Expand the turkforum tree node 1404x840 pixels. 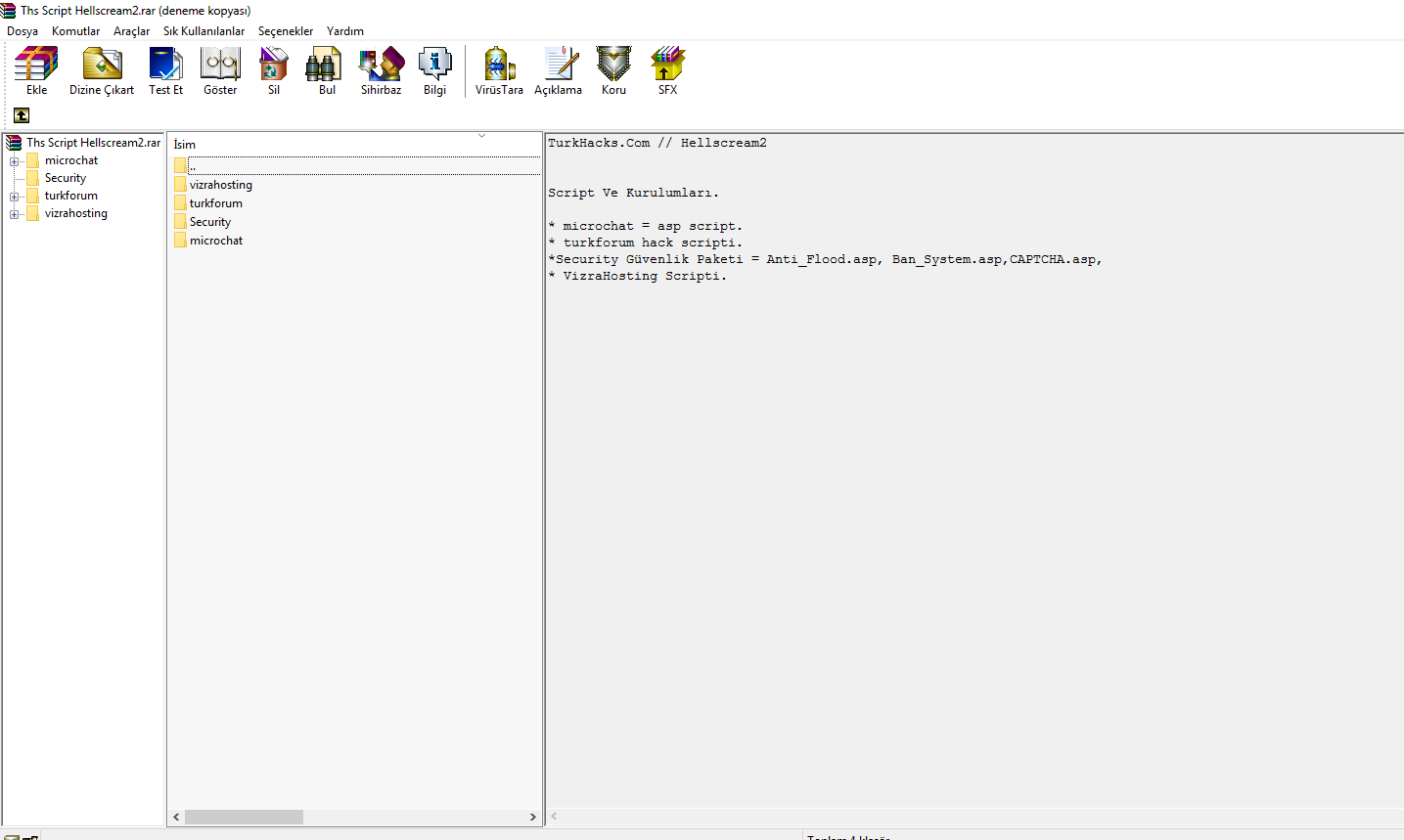pos(14,197)
